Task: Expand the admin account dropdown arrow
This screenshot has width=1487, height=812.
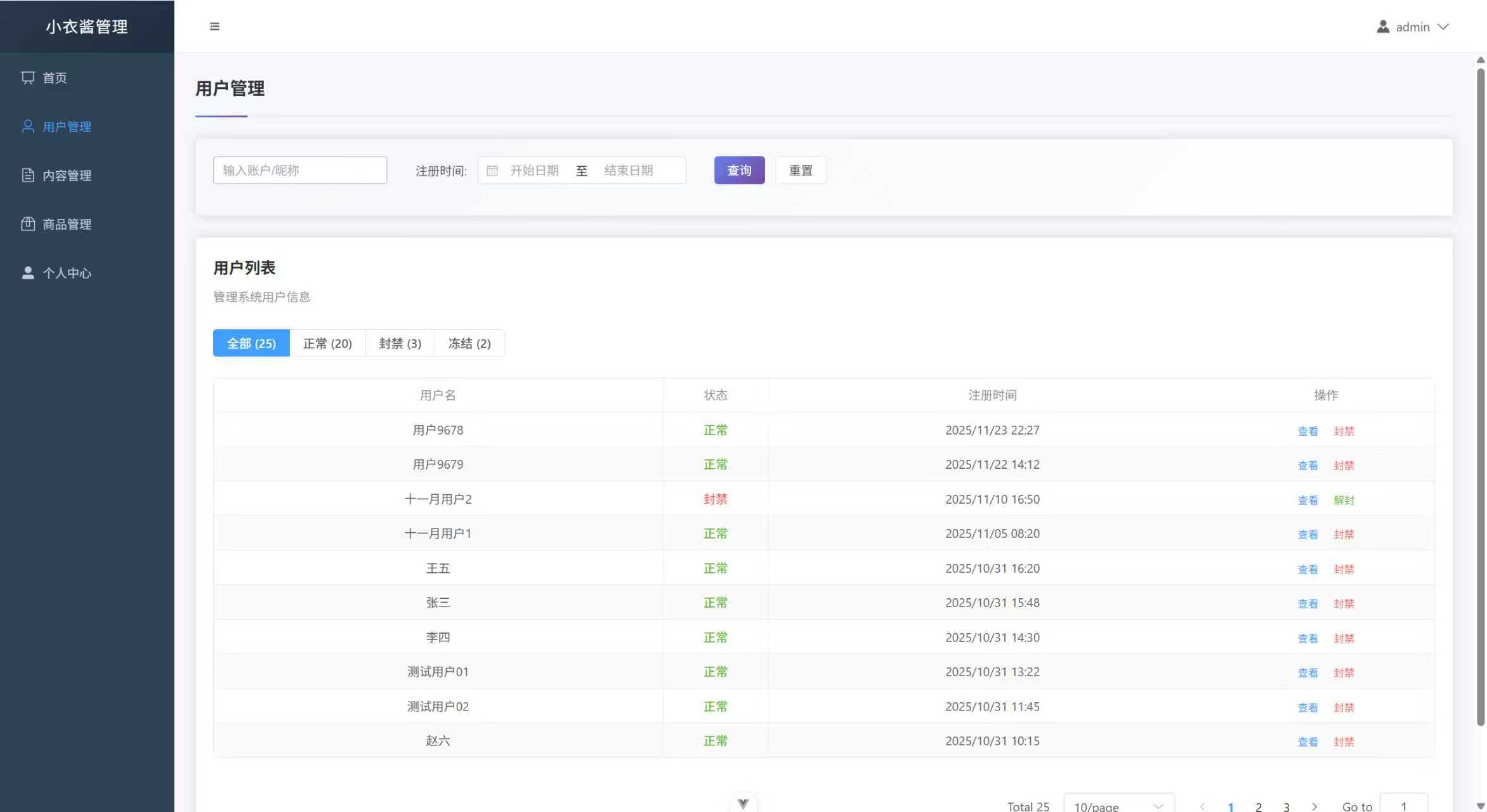Action: point(1443,27)
